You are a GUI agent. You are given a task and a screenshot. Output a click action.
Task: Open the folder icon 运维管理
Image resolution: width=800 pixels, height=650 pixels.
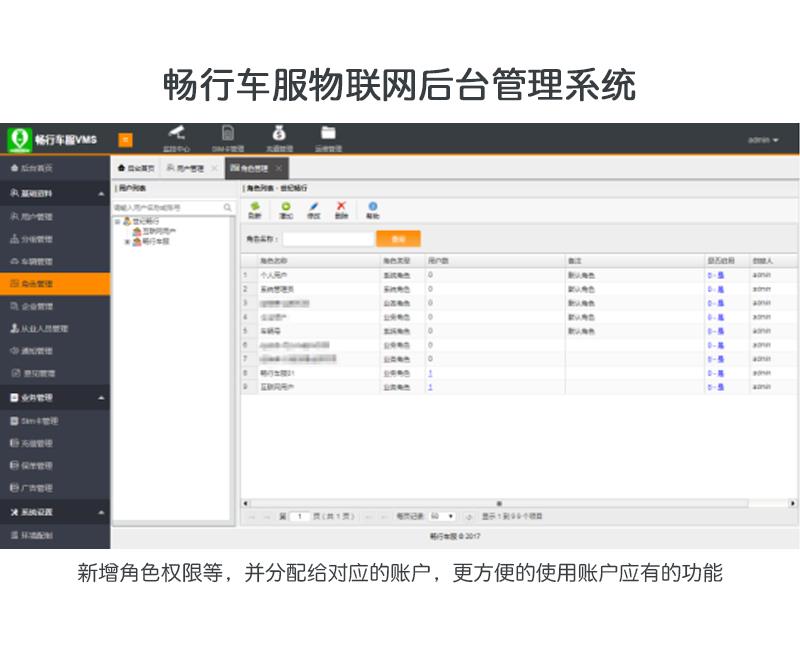pos(328,135)
